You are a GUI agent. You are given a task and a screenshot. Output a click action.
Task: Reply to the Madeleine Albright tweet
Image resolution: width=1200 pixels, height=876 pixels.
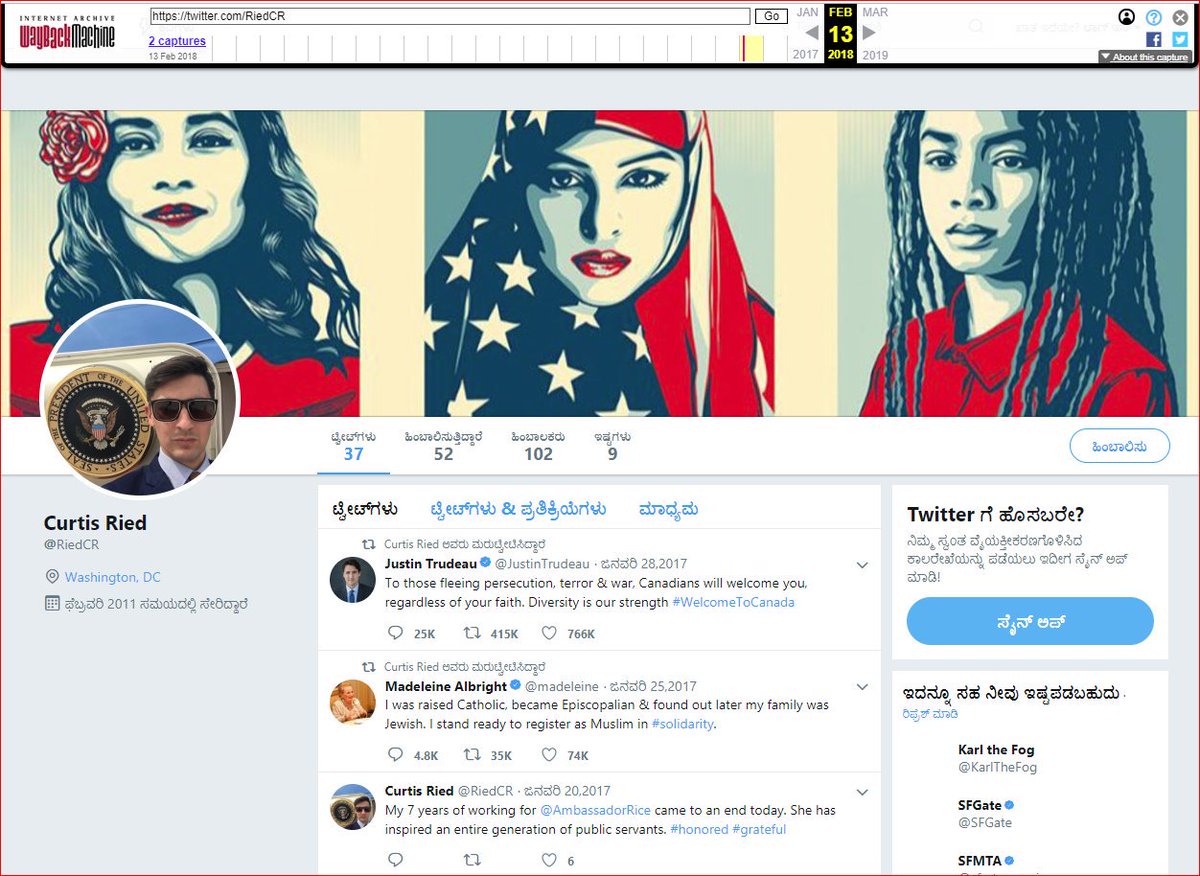tap(395, 755)
